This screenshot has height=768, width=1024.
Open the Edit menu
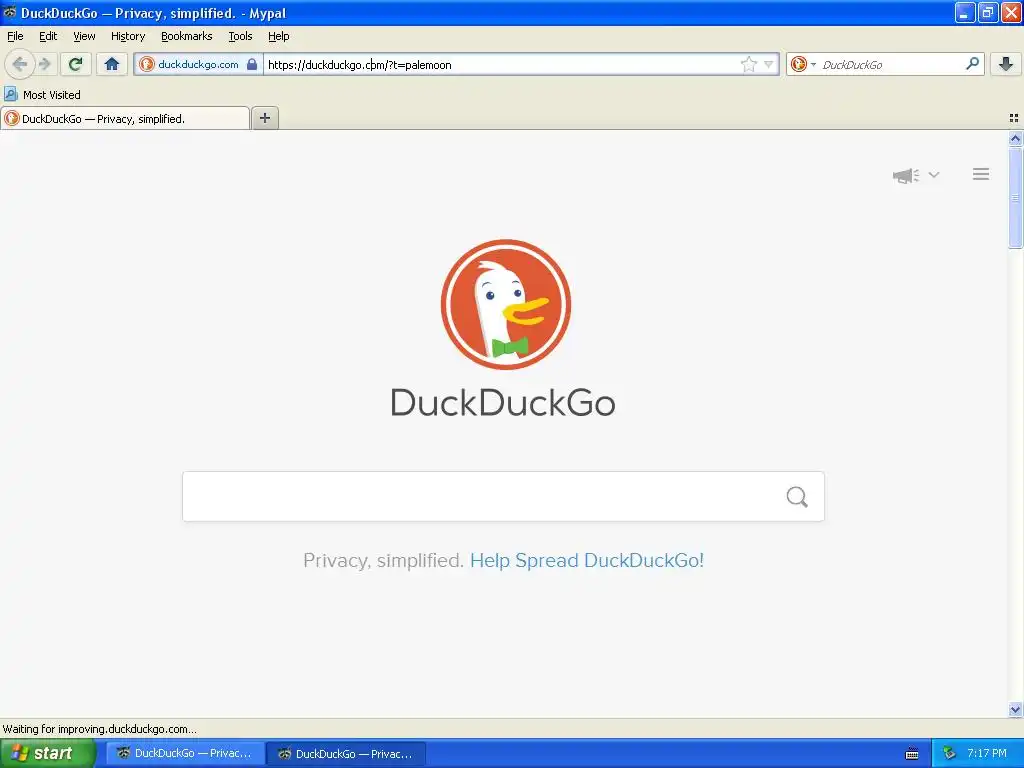48,36
